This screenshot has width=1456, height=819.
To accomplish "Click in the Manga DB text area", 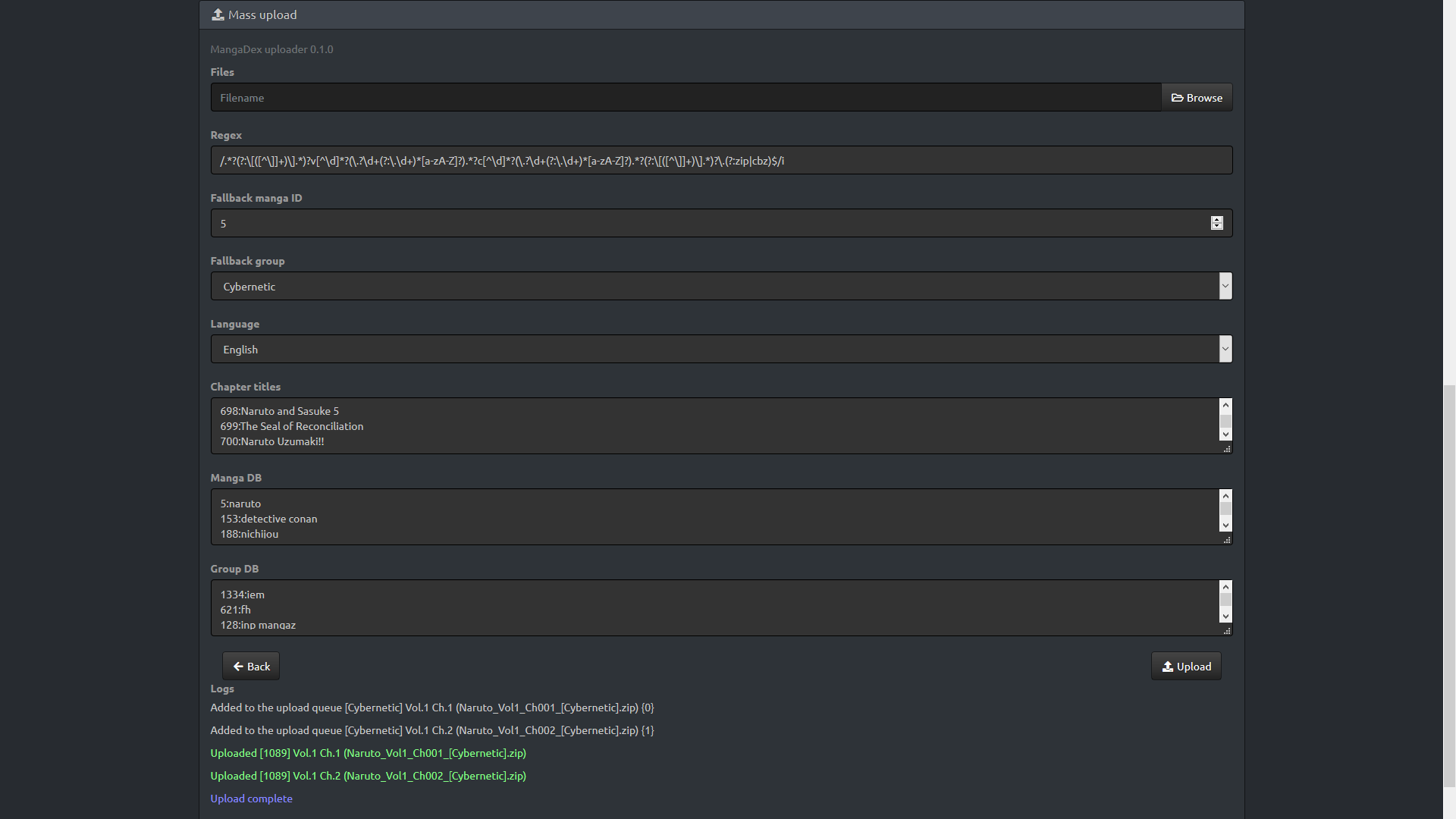I will point(713,517).
